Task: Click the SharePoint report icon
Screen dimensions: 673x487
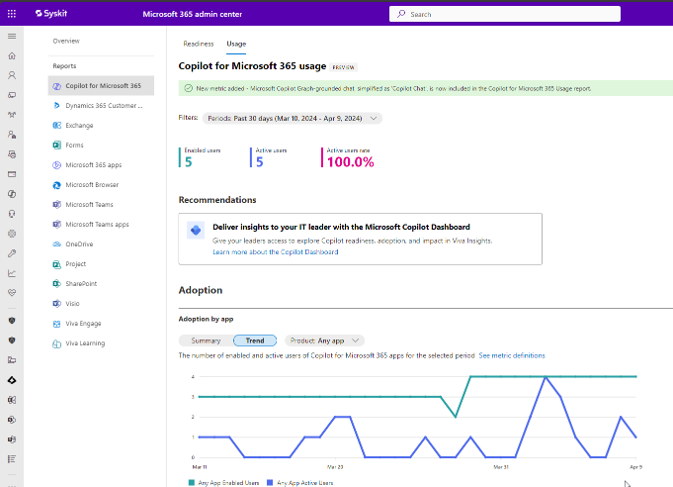Action: point(57,284)
